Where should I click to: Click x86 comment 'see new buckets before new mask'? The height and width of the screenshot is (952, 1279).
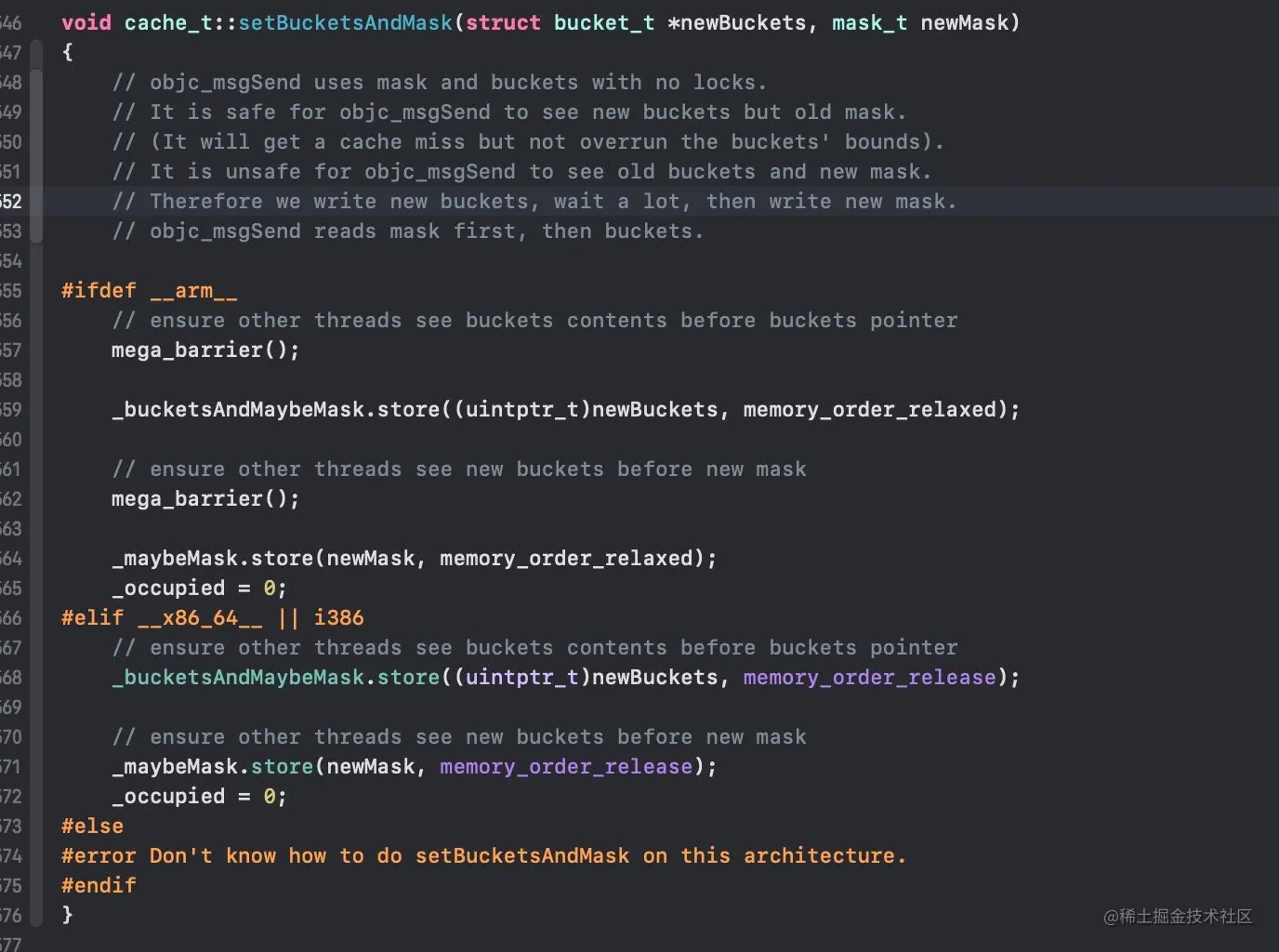point(459,736)
